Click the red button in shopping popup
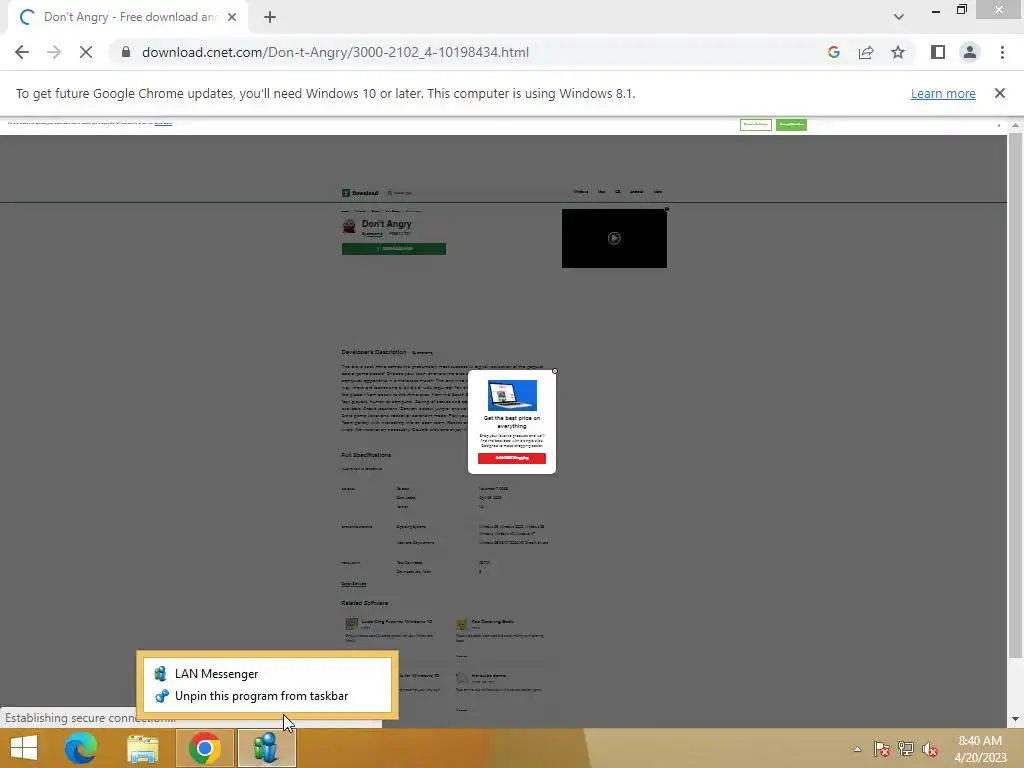 point(511,458)
